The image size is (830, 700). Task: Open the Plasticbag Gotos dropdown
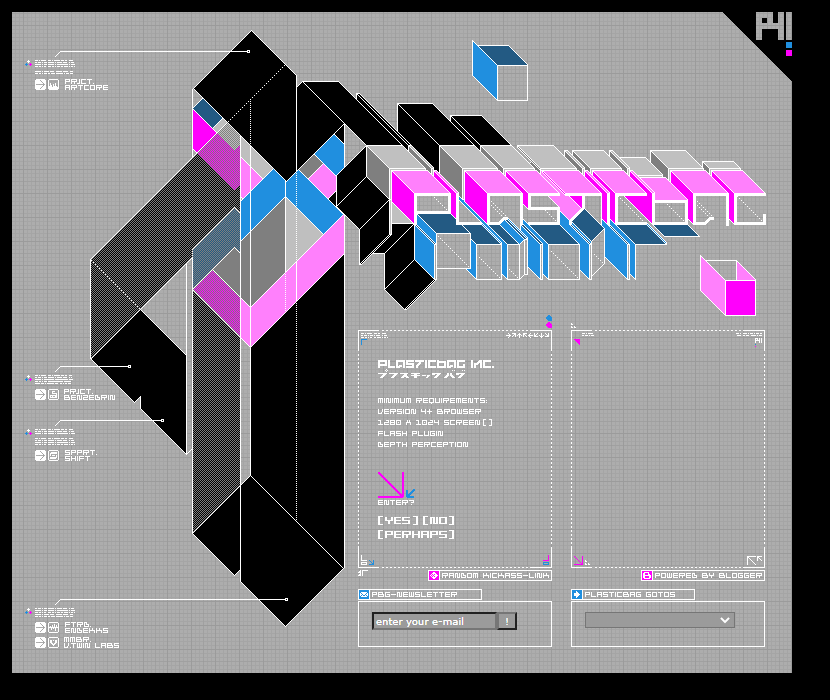(660, 620)
